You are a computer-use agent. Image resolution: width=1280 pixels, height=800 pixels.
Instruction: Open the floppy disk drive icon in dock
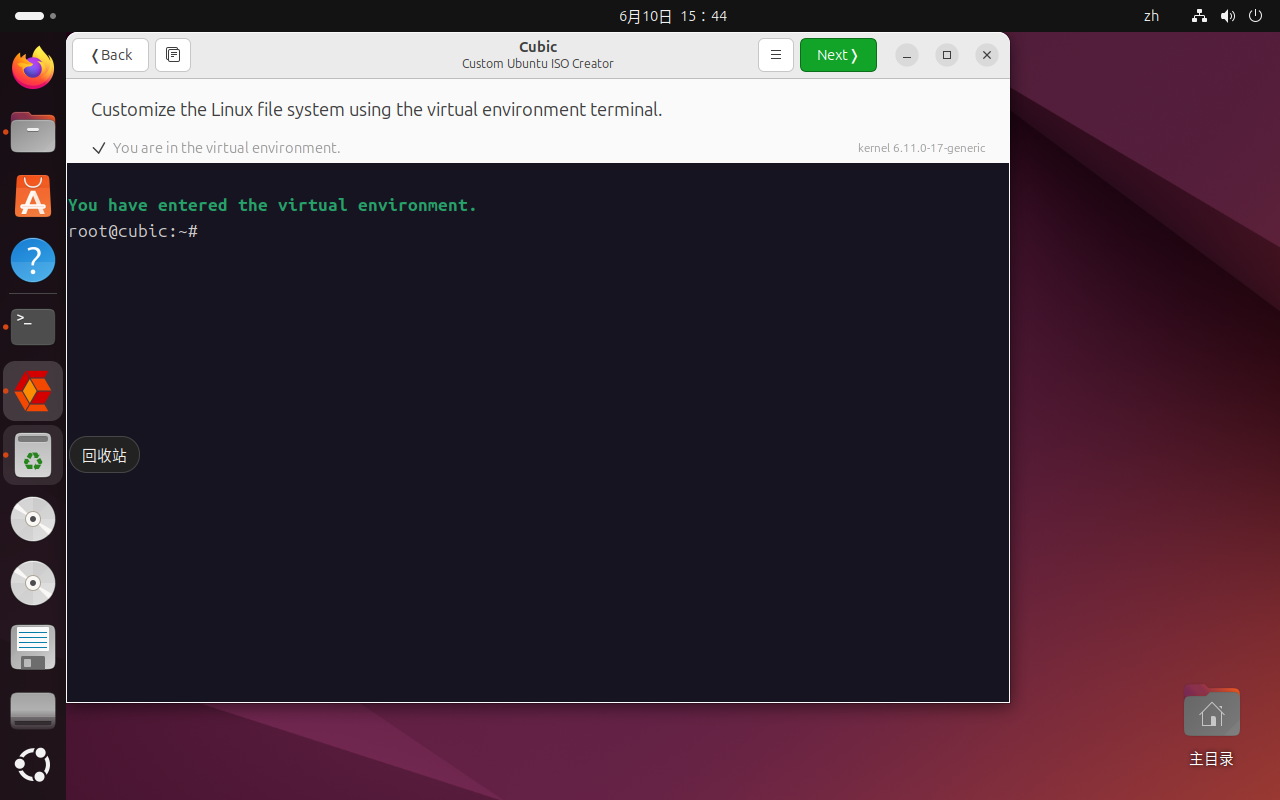point(33,647)
